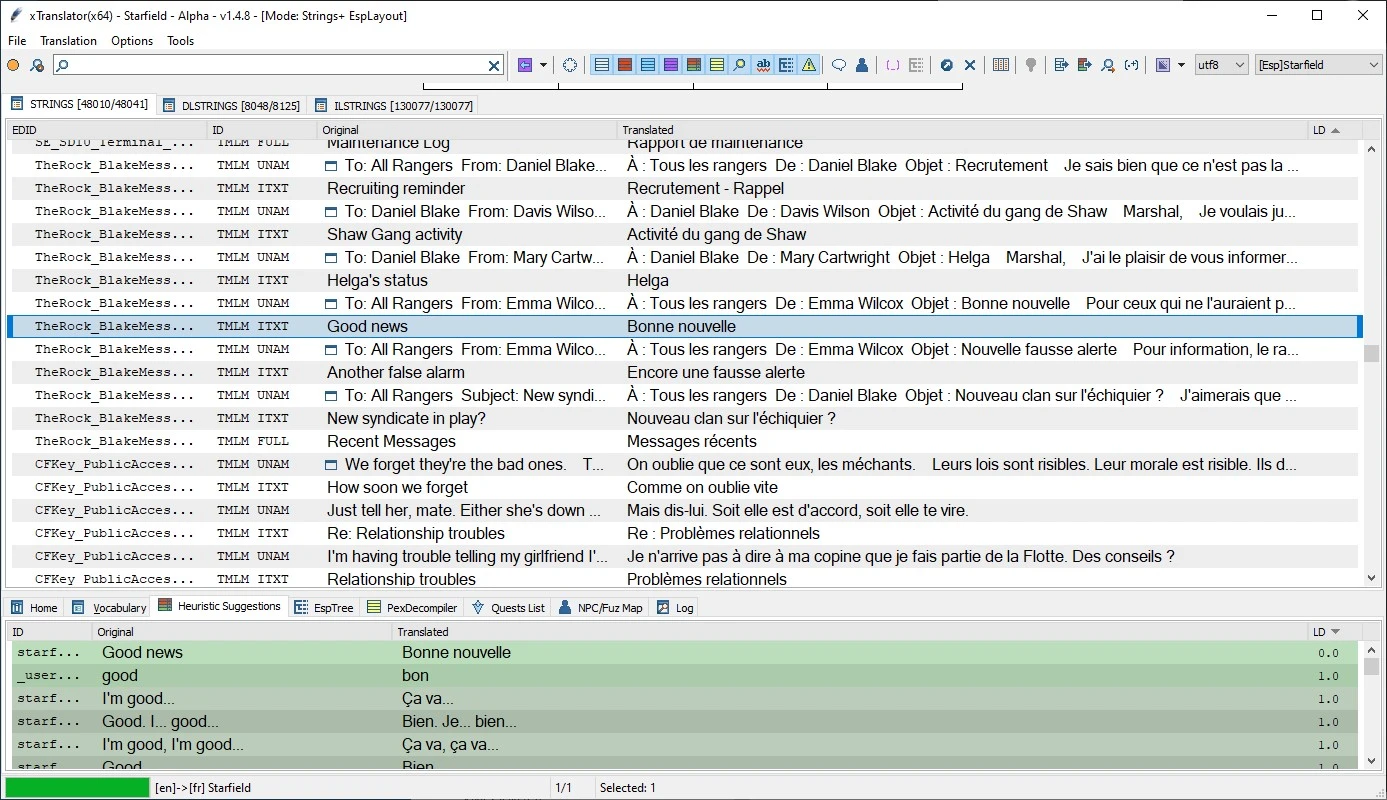
Task: Toggle the yellow lines filter button
Action: click(717, 65)
